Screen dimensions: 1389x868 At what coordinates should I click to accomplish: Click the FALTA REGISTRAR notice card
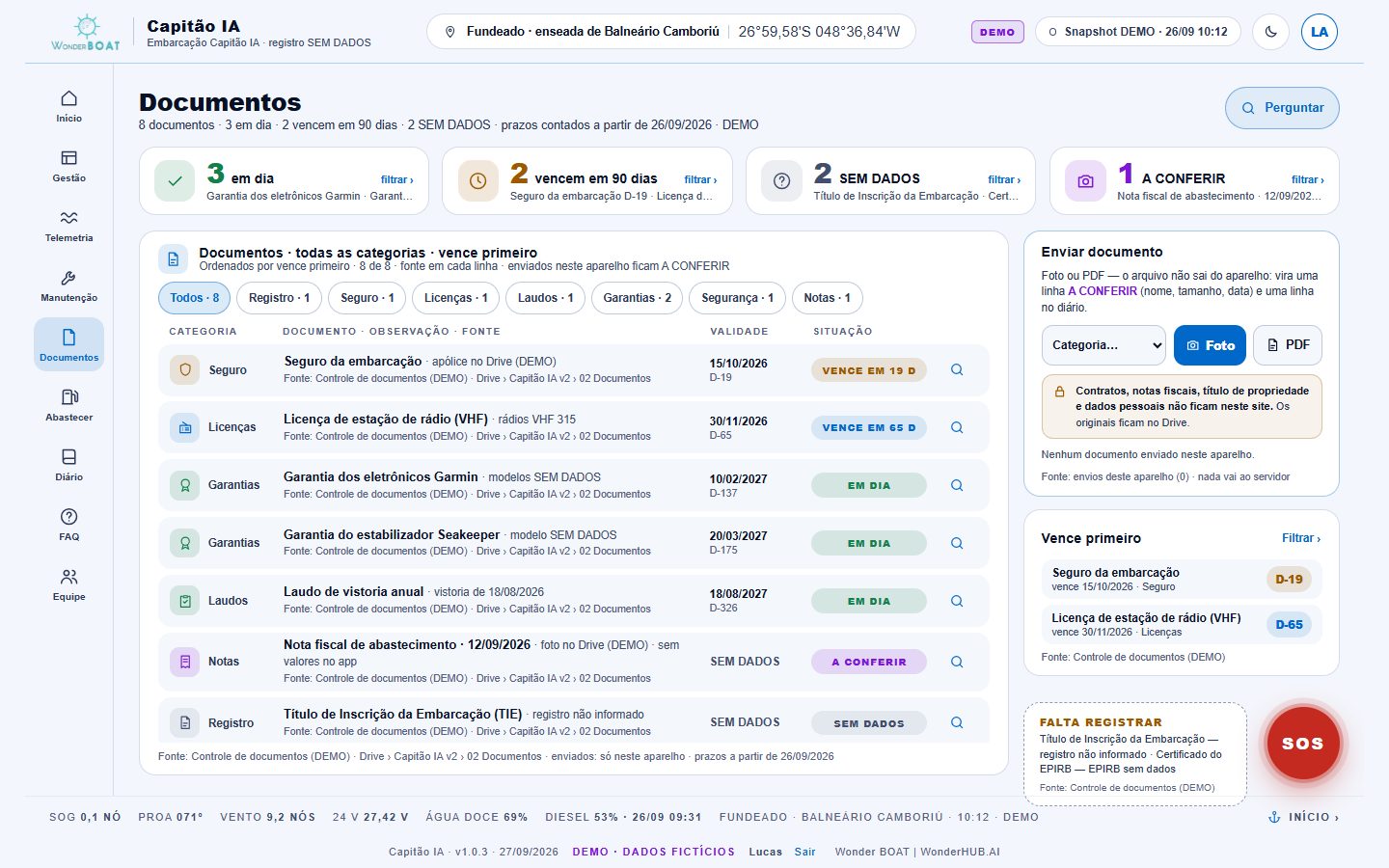point(1135,754)
